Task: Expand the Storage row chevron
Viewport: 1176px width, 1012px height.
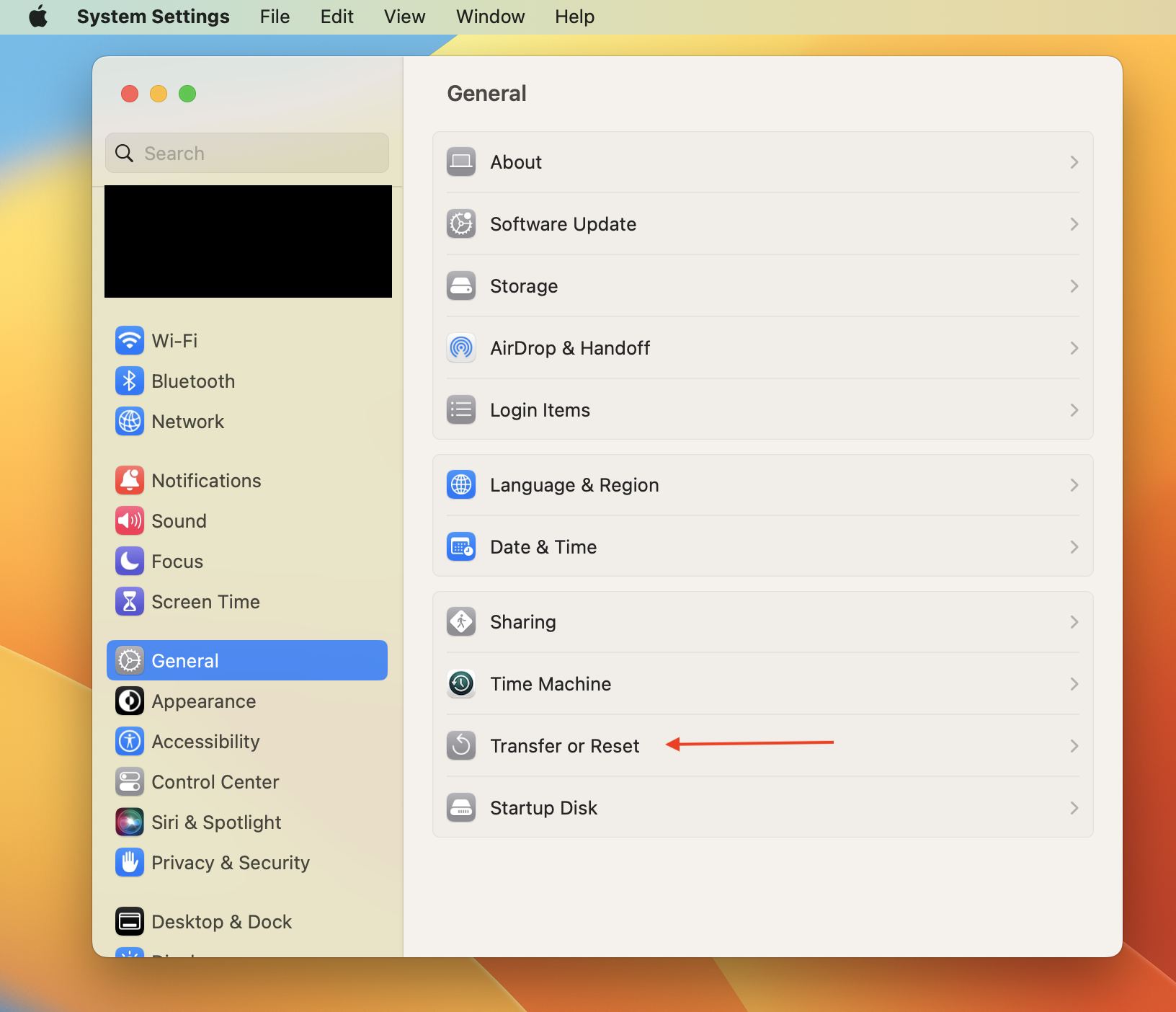Action: pyautogui.click(x=1074, y=286)
